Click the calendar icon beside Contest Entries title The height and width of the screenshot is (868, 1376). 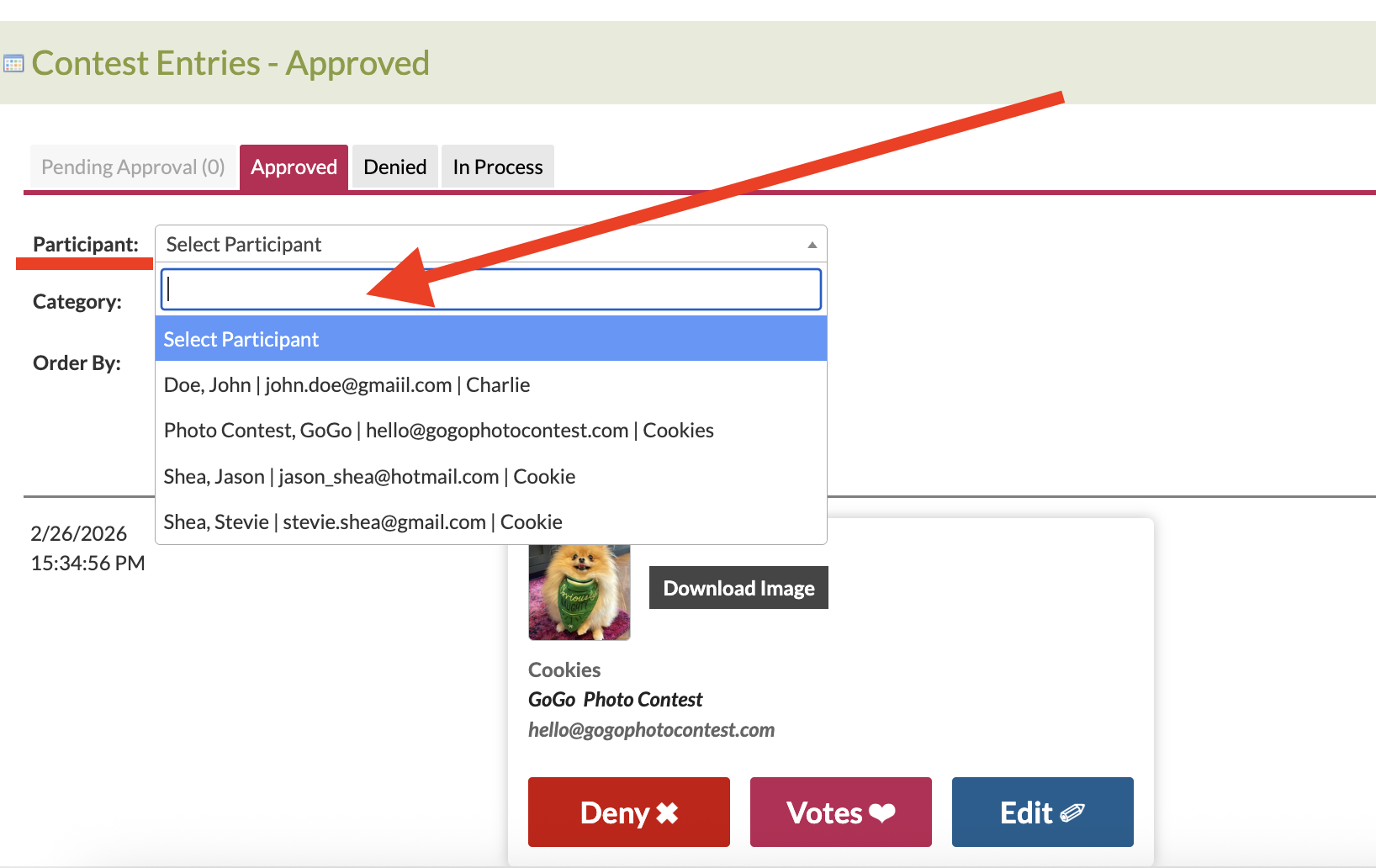pos(13,64)
